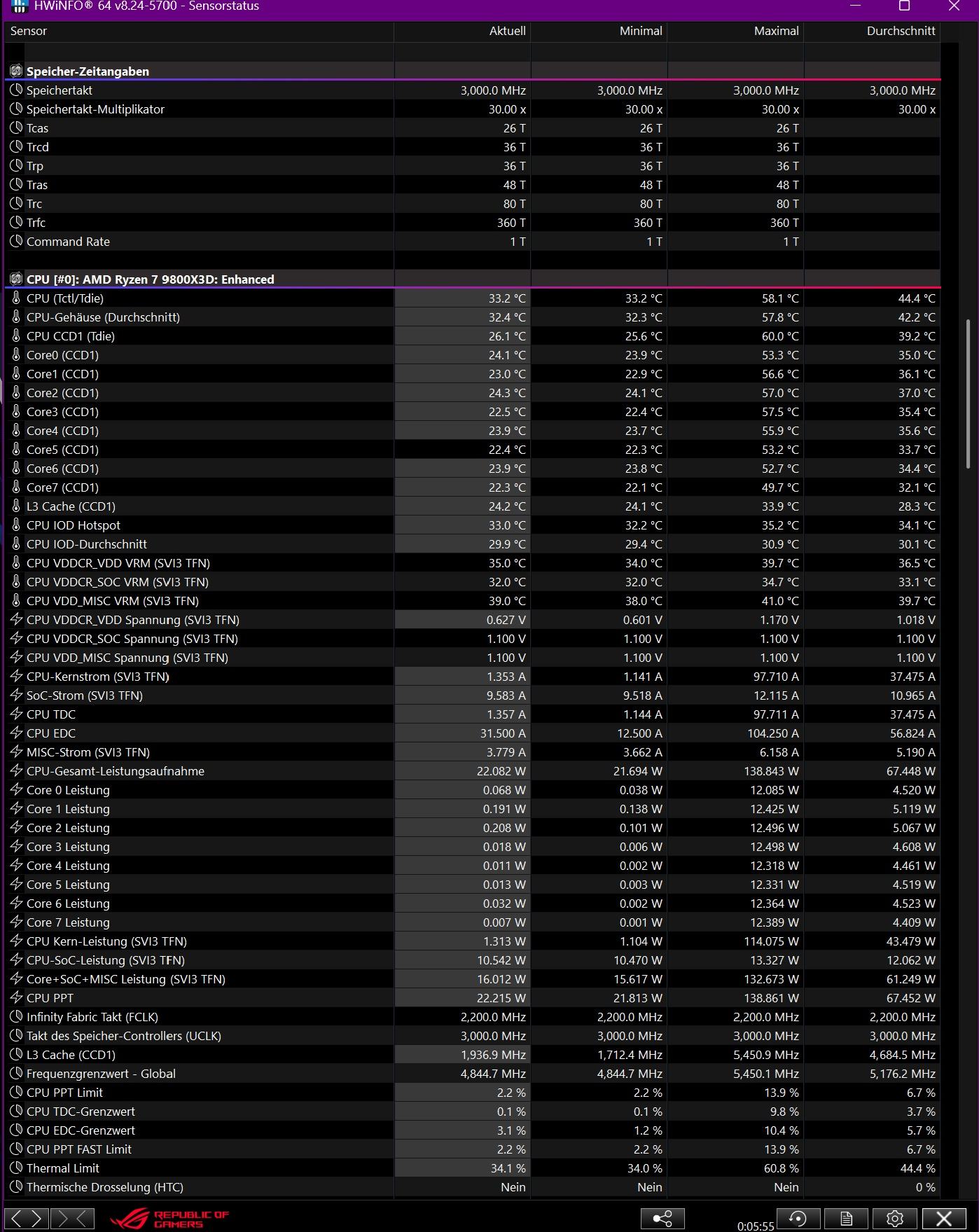
Task: Click the HWiNFO app icon in title bar
Action: click(x=20, y=6)
